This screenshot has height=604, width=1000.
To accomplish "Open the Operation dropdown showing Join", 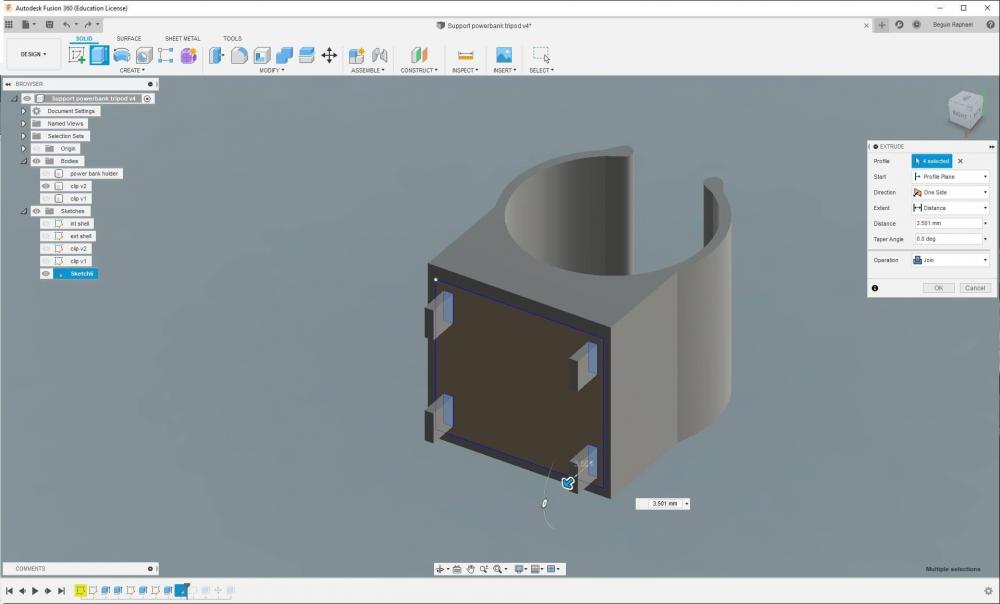I will (949, 260).
